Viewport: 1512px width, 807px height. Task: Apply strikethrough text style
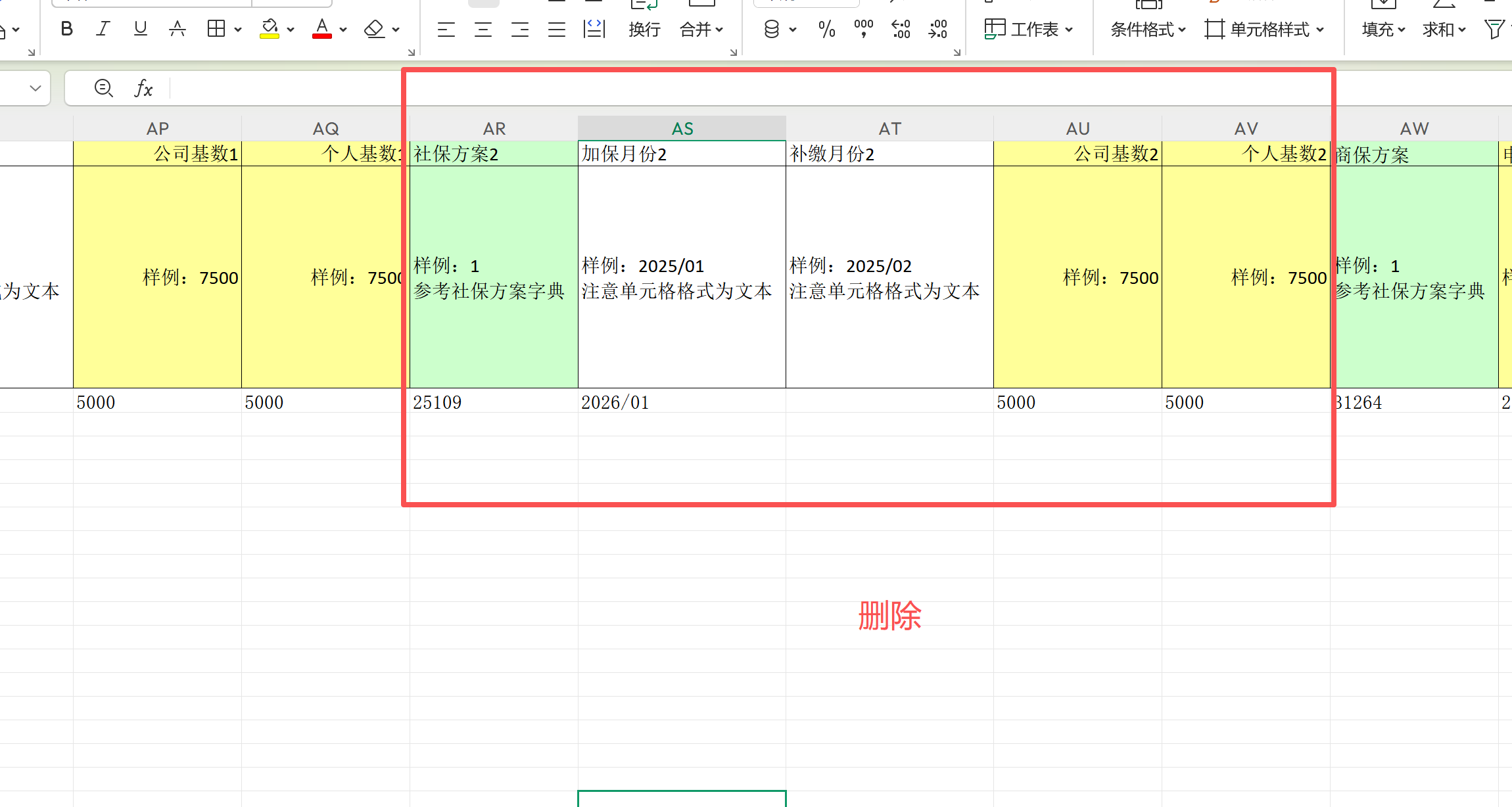[177, 29]
